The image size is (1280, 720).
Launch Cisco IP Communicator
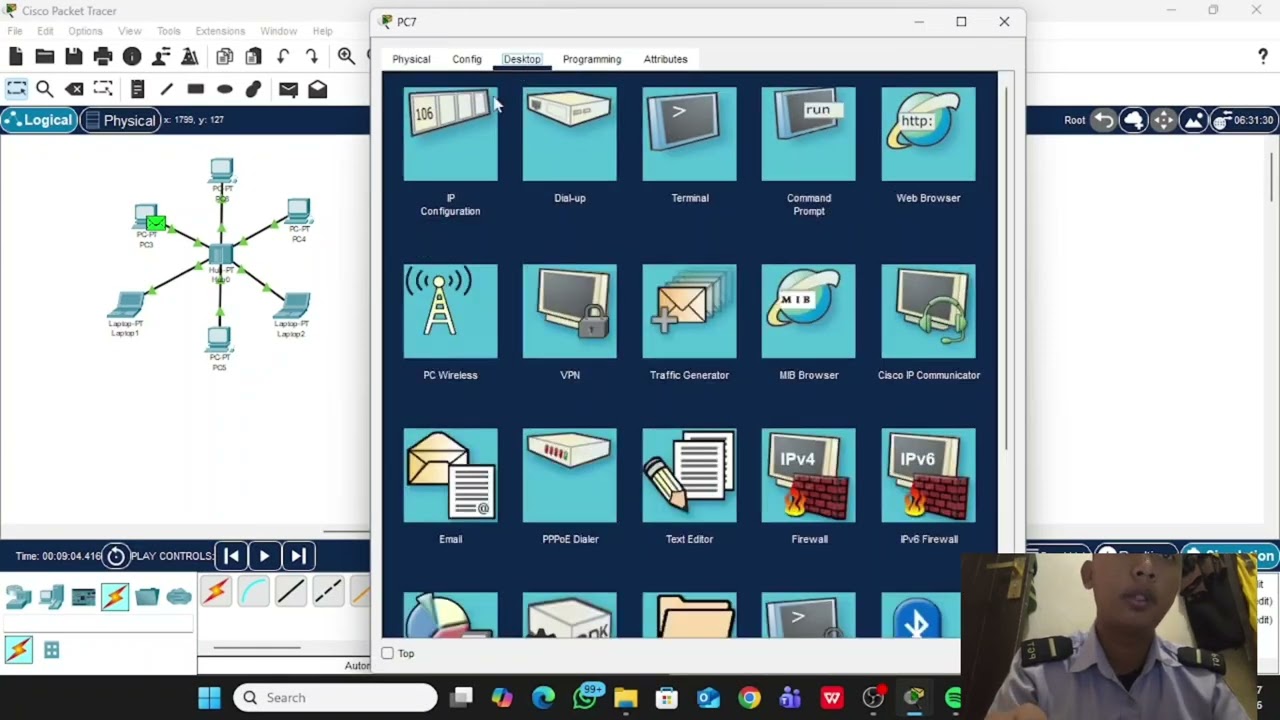click(x=928, y=311)
